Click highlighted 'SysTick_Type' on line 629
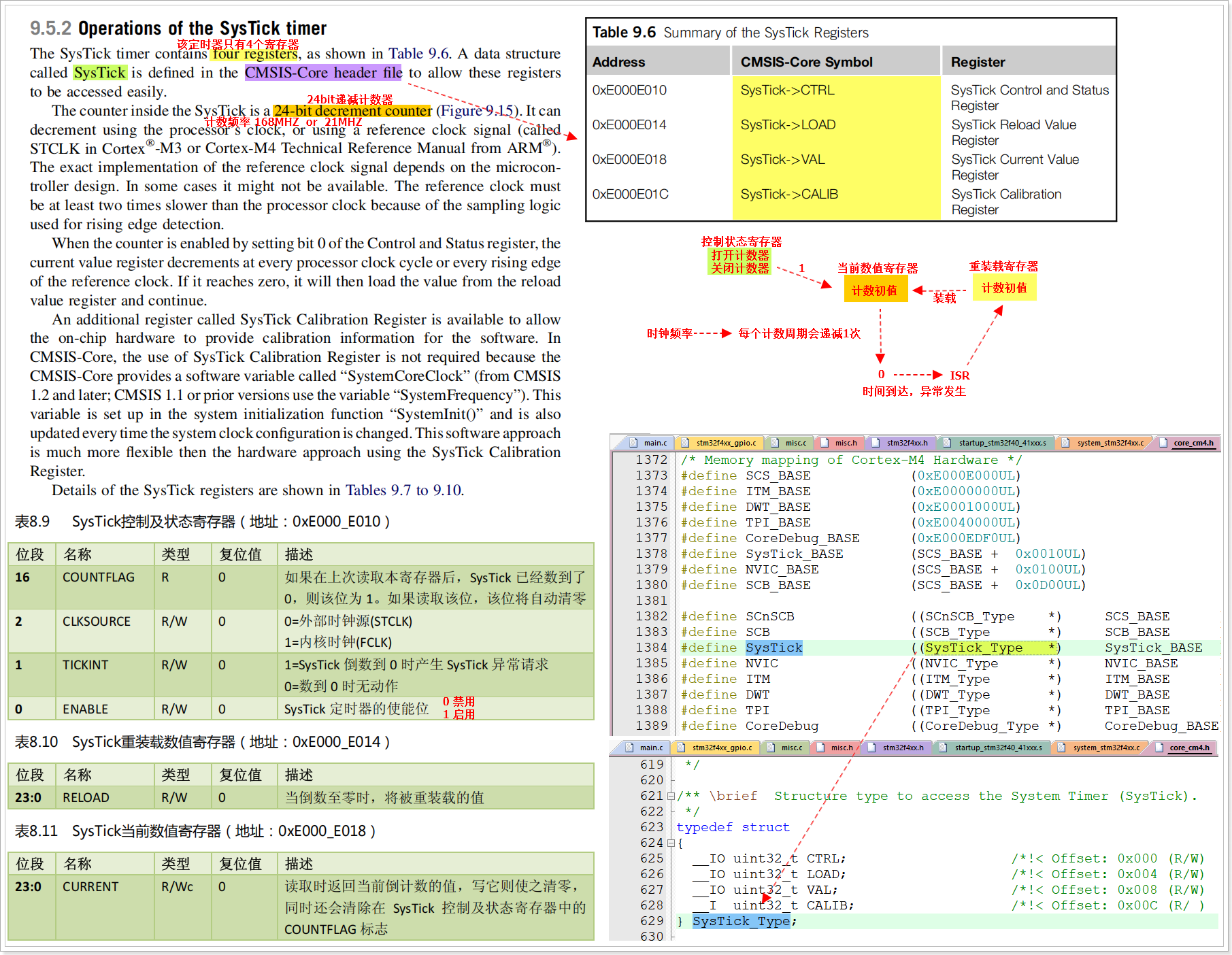The width and height of the screenshot is (1232, 955). click(x=742, y=921)
